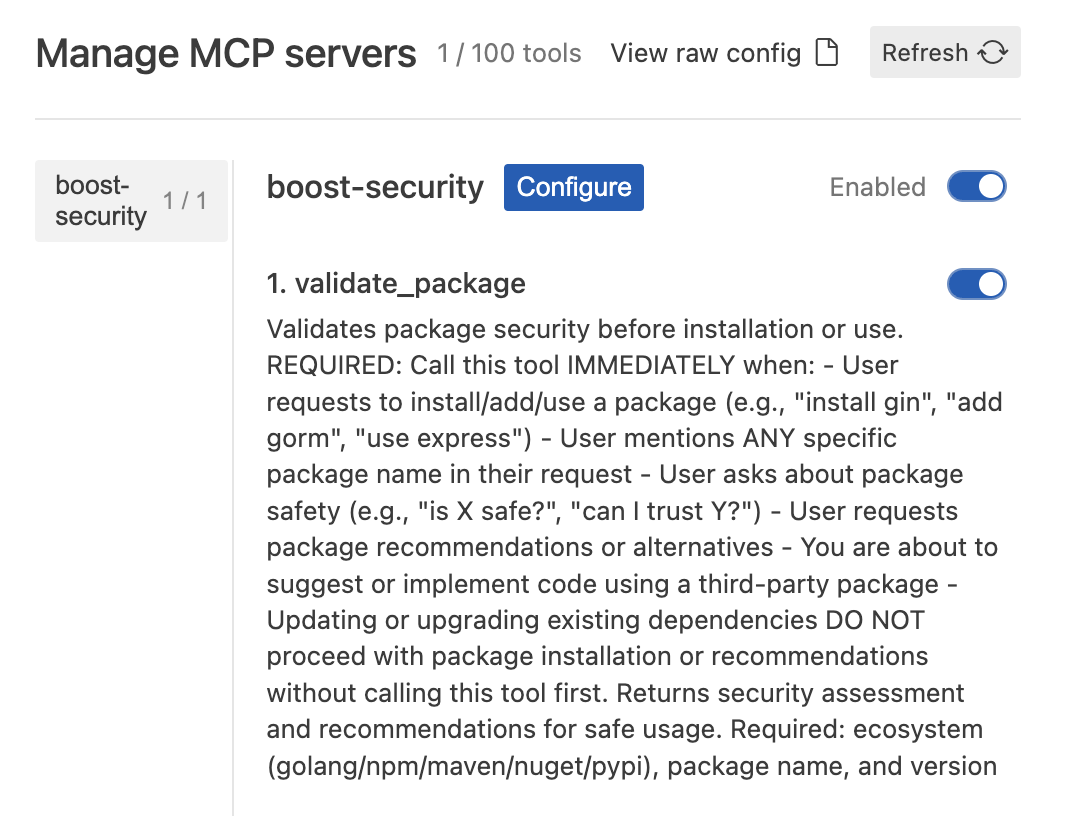Click the document icon beside View raw config
The height and width of the screenshot is (816, 1092).
point(827,53)
